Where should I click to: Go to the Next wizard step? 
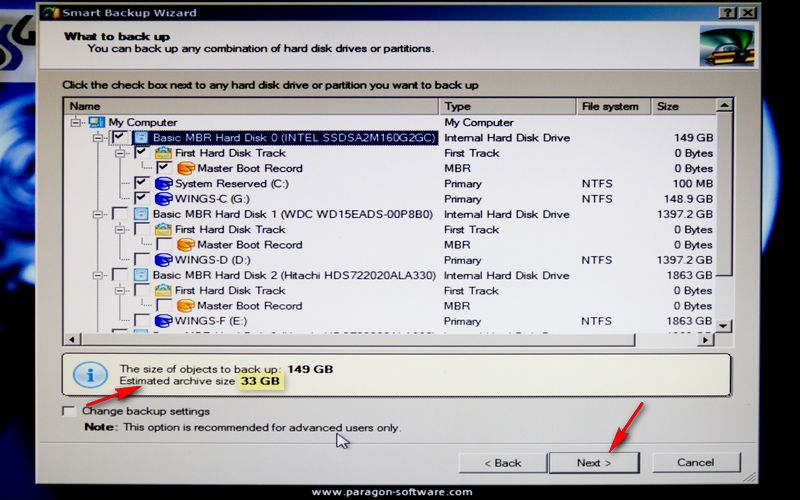[594, 463]
